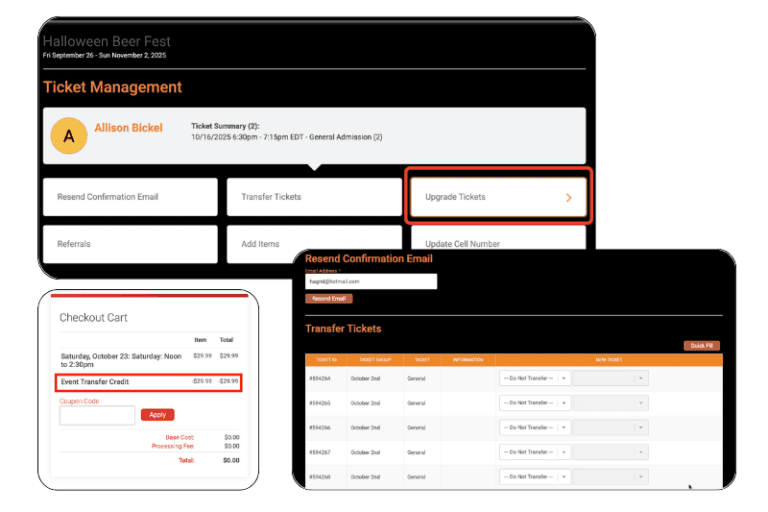Click the chevron arrow on Upgrade Tickets
The image size is (768, 512).
(569, 198)
